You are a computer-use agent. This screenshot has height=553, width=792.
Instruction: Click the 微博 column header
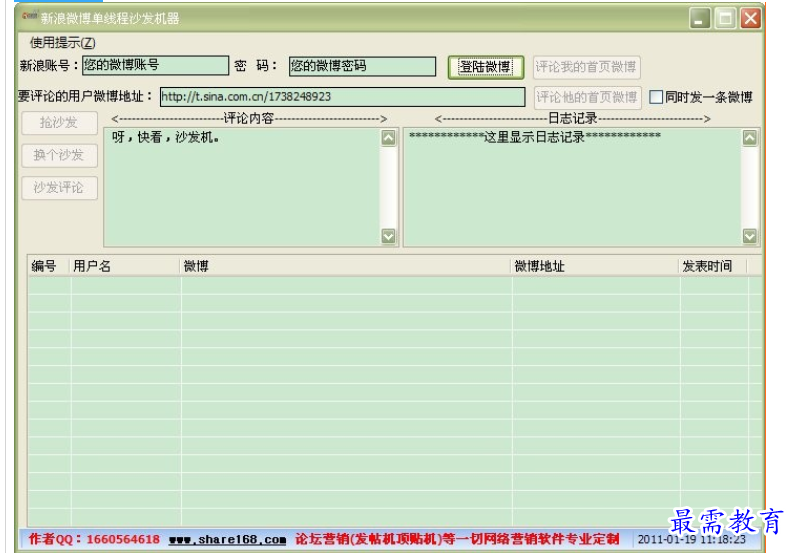[x=345, y=266]
